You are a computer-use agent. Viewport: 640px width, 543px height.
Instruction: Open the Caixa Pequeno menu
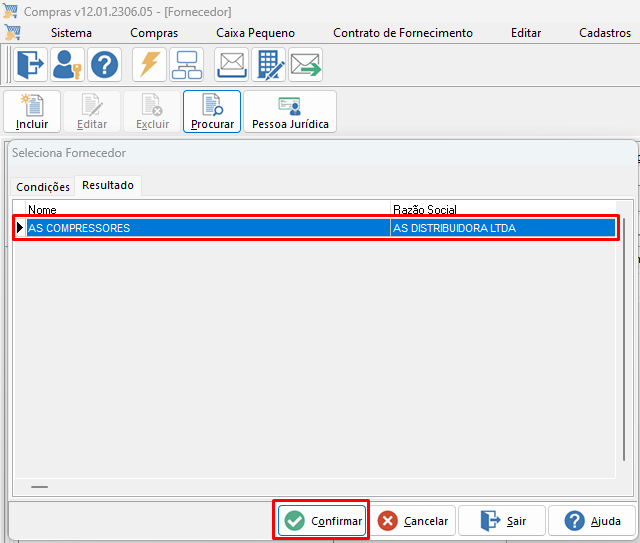click(256, 33)
